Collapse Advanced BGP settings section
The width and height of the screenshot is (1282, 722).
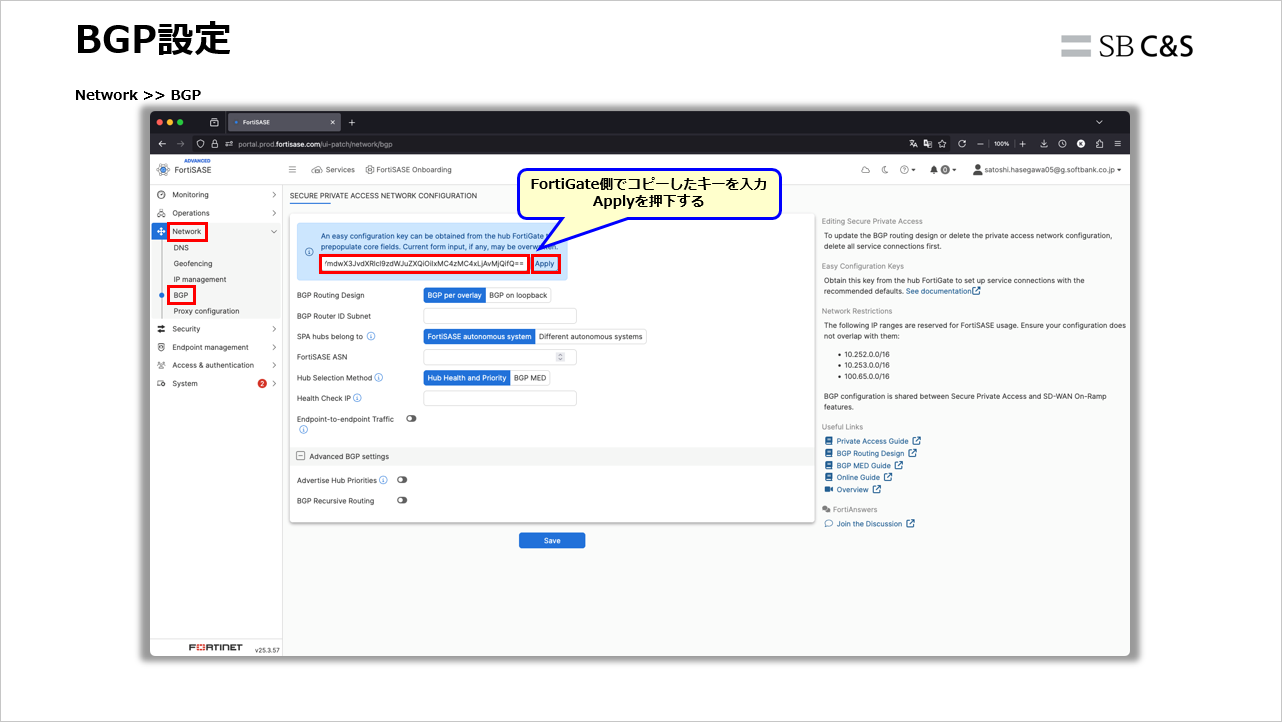[300, 456]
